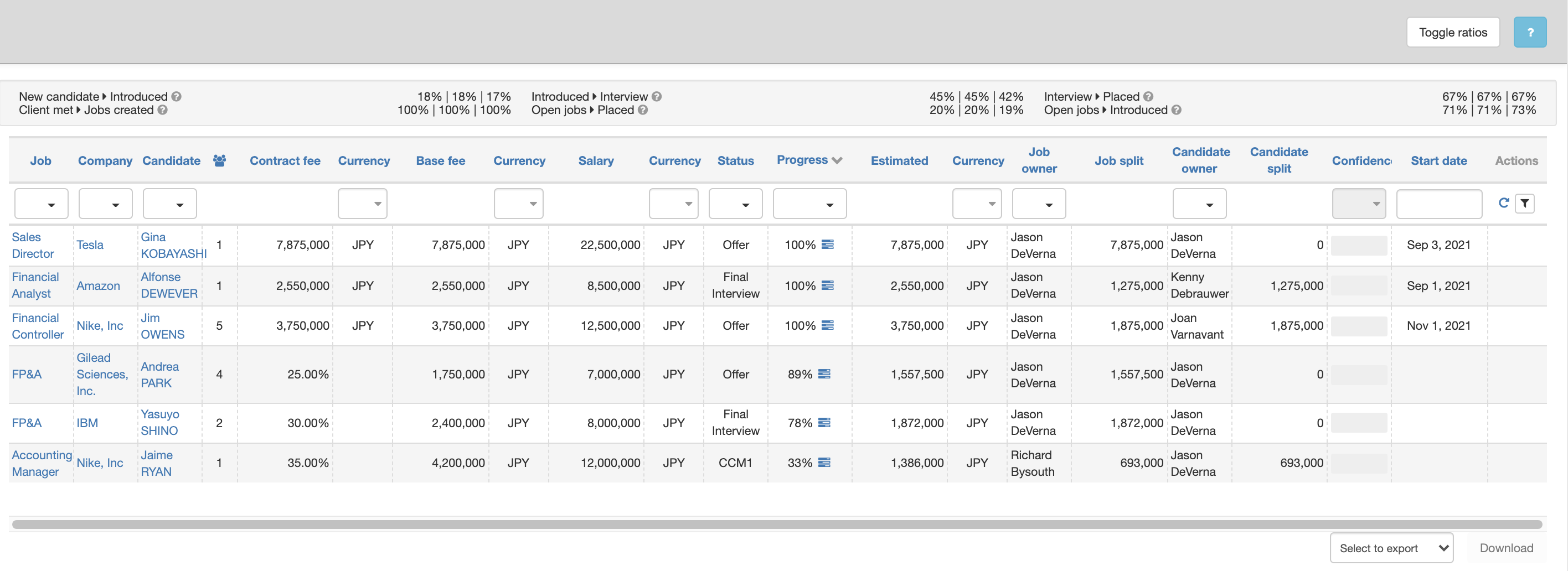Viewport: 1568px width, 571px height.
Task: Open the Accounting Manager job link
Action: point(42,463)
